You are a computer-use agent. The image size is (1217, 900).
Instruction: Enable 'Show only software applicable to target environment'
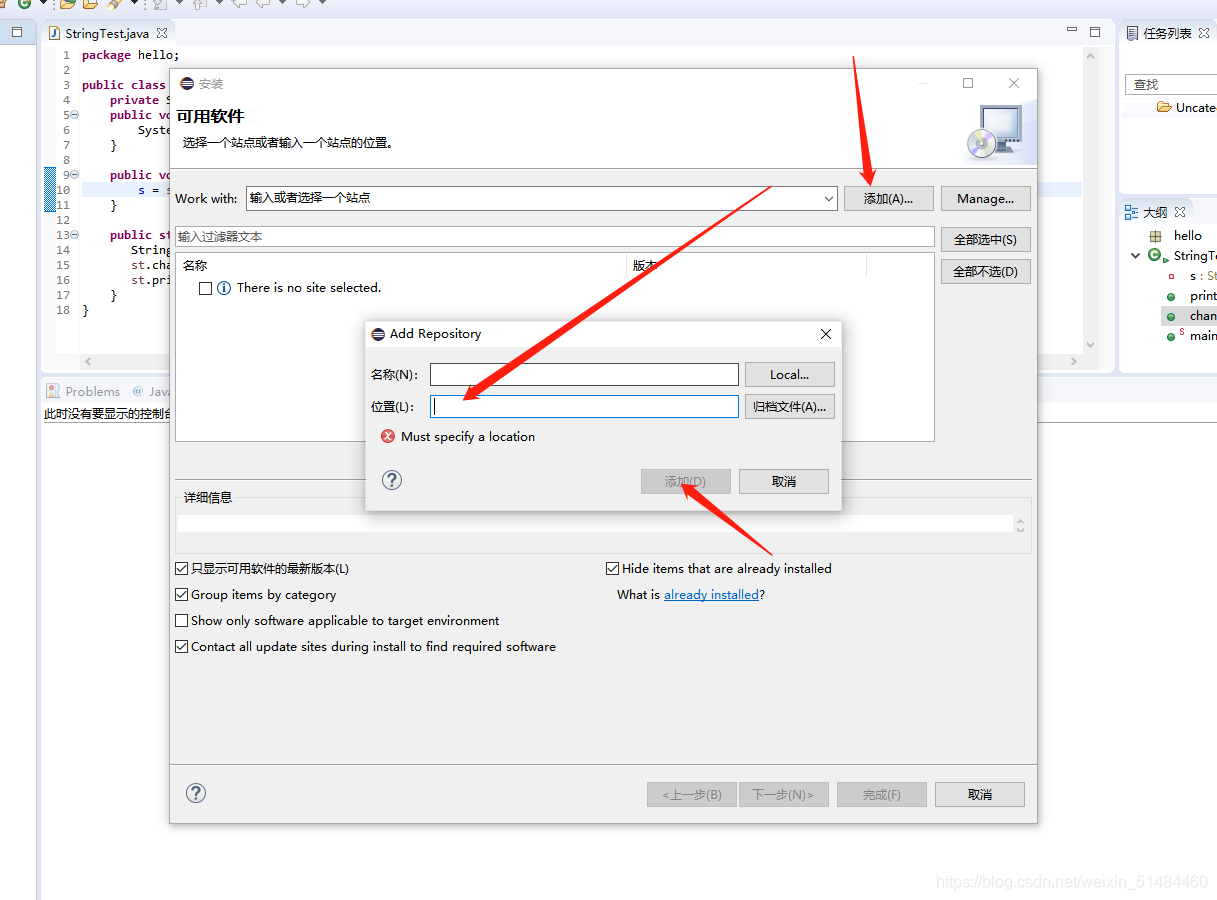click(182, 621)
